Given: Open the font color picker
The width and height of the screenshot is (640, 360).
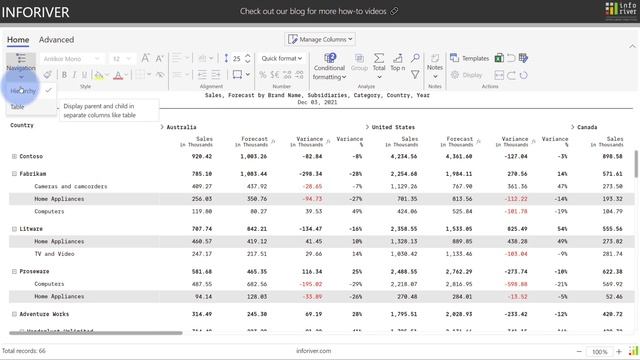Looking at the screenshot, I should click(120, 75).
